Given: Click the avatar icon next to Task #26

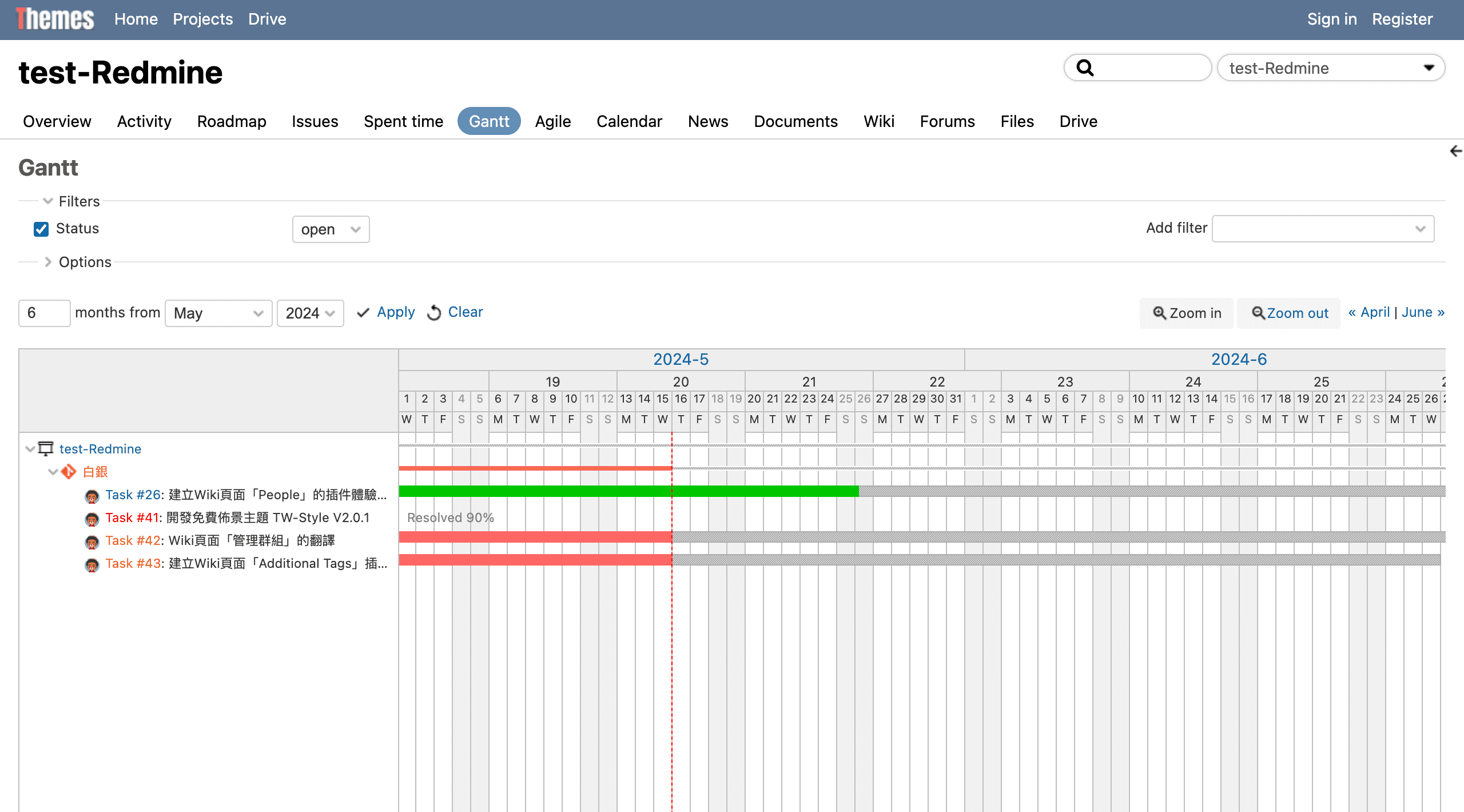Looking at the screenshot, I should coord(91,496).
